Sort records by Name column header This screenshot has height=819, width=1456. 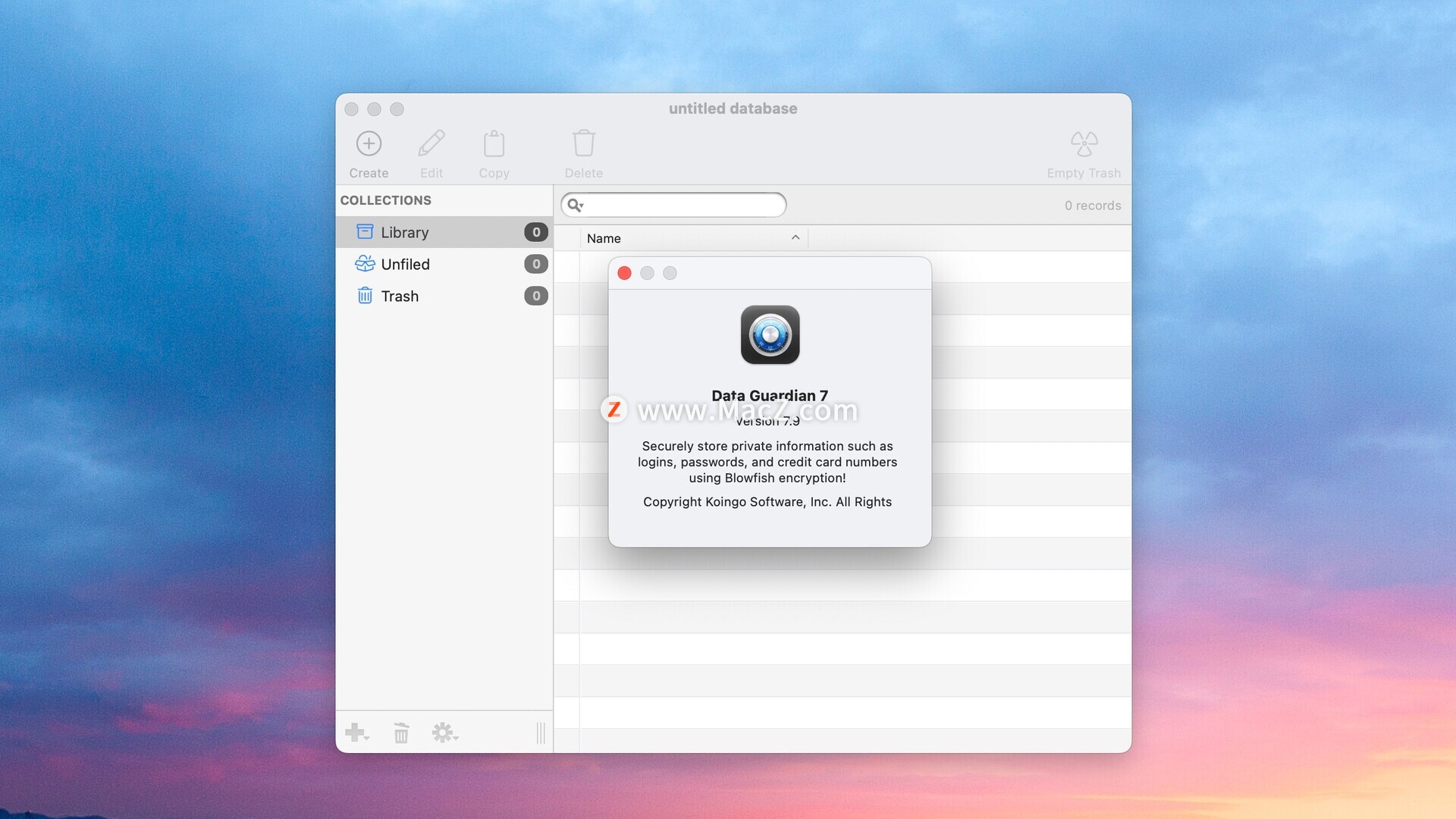point(604,238)
